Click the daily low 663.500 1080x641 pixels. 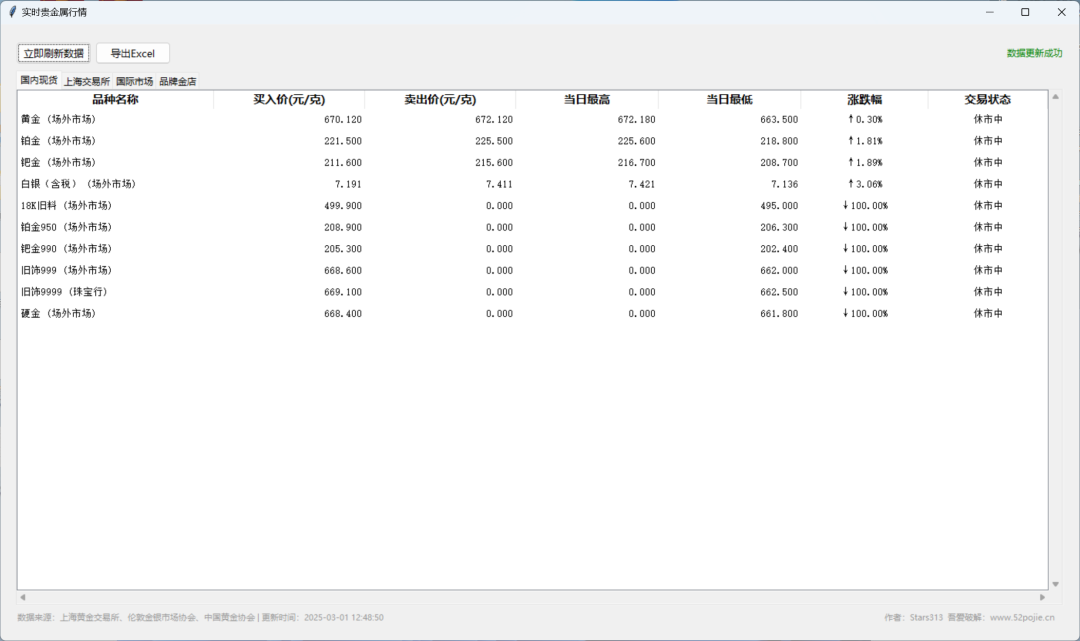click(x=779, y=119)
